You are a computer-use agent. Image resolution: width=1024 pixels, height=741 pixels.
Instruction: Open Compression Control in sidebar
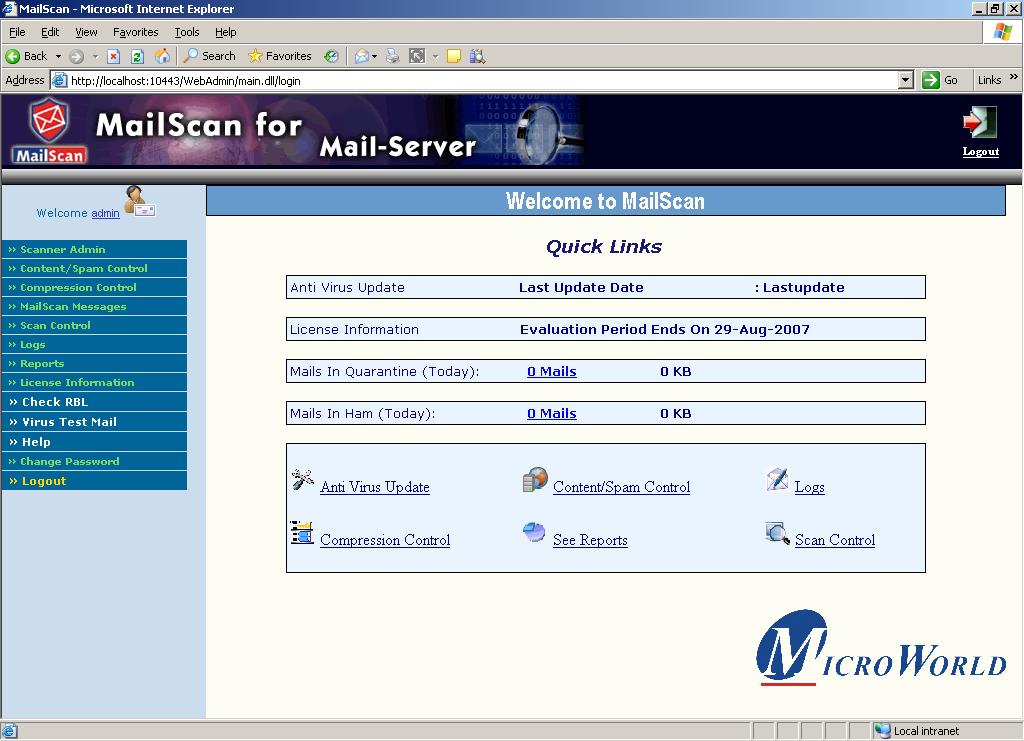[95, 287]
